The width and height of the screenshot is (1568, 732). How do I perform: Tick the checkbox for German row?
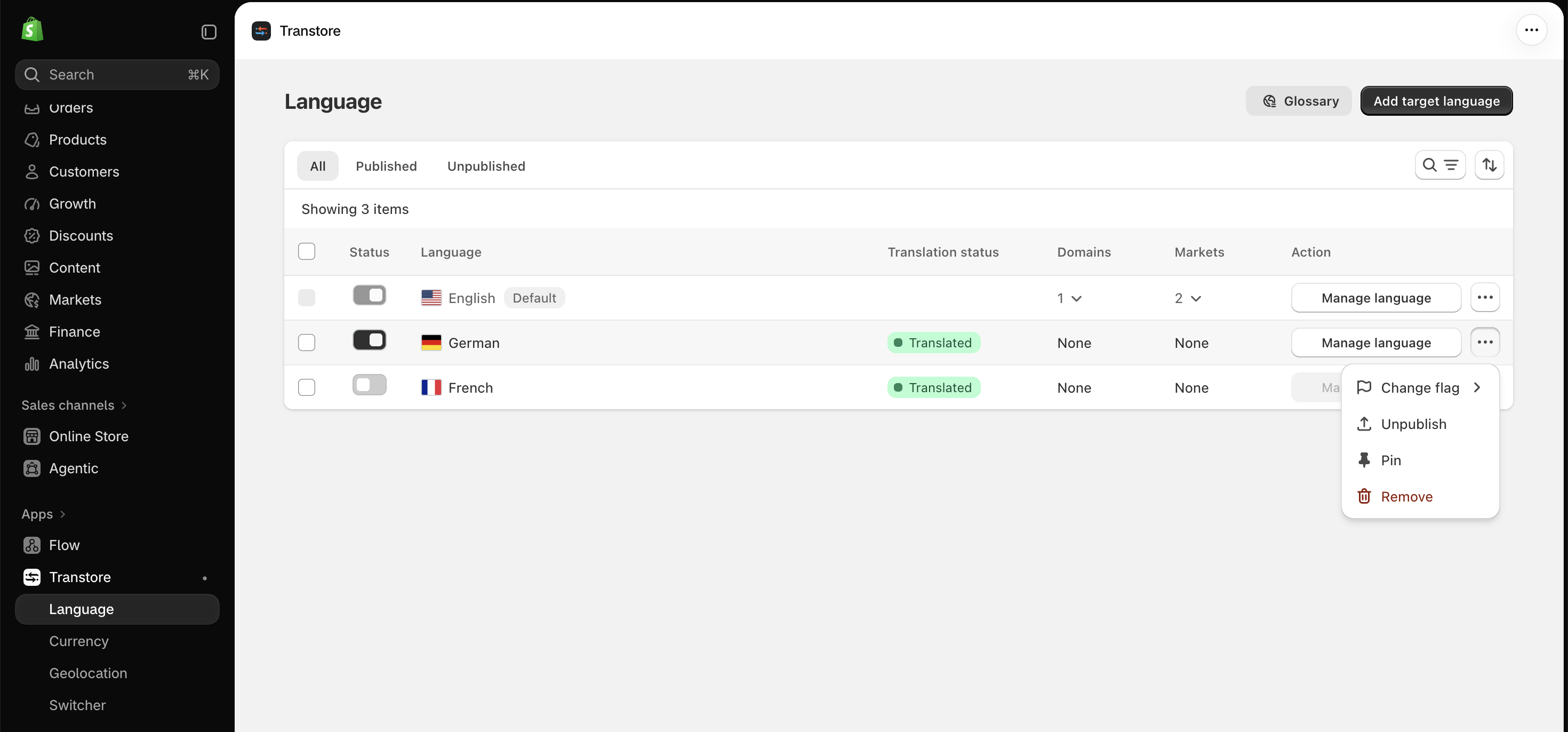click(x=306, y=343)
